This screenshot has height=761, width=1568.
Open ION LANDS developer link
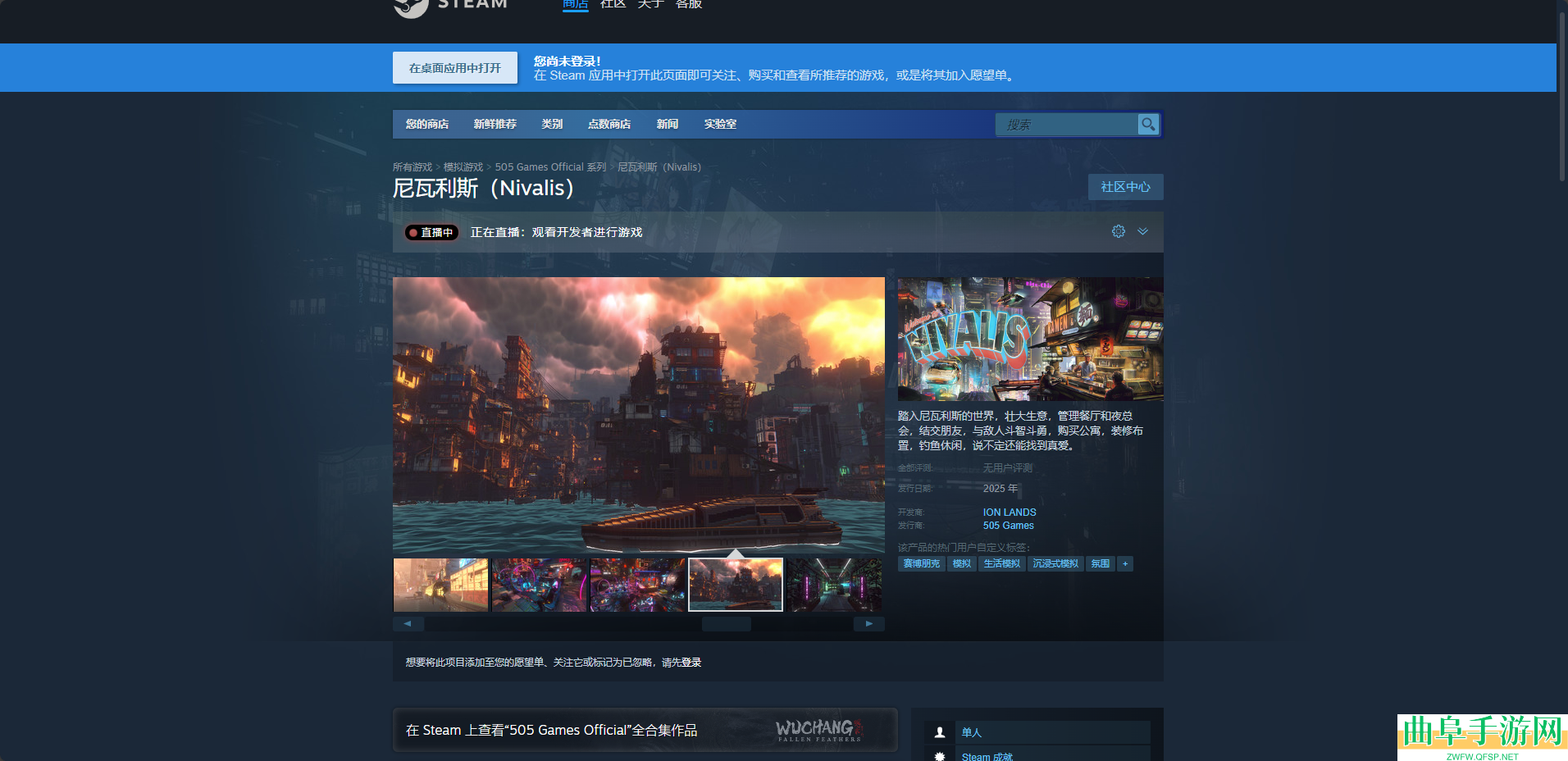pyautogui.click(x=1010, y=513)
